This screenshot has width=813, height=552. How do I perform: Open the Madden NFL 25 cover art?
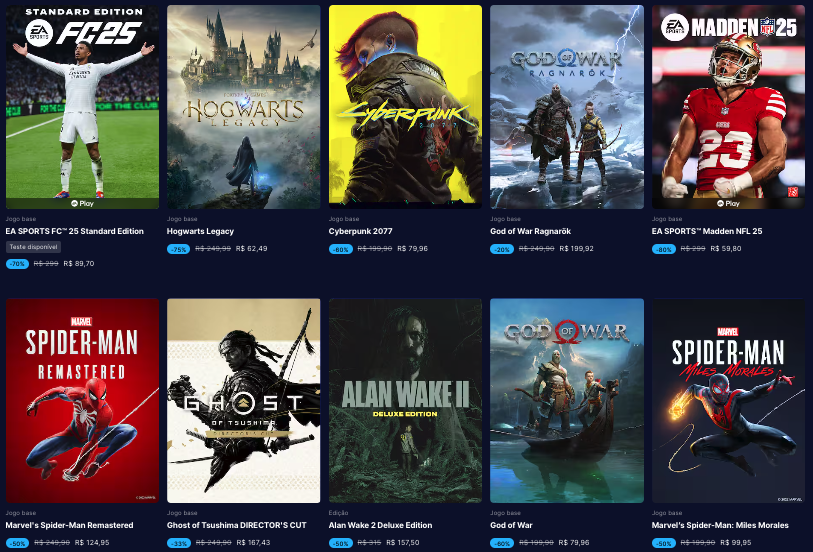pos(728,107)
